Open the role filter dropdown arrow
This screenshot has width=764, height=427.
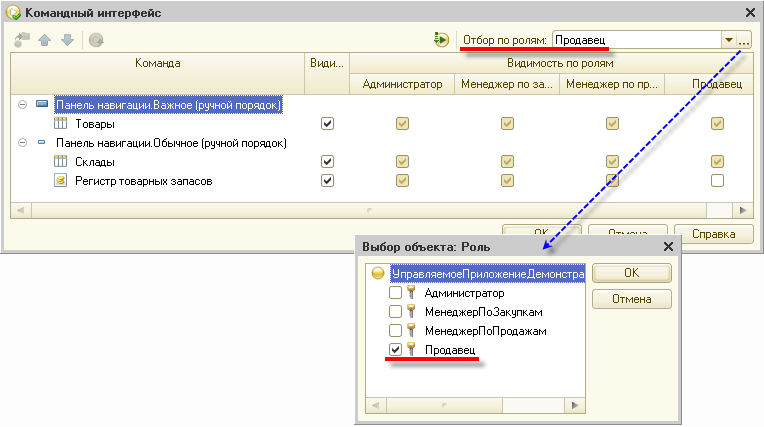728,40
